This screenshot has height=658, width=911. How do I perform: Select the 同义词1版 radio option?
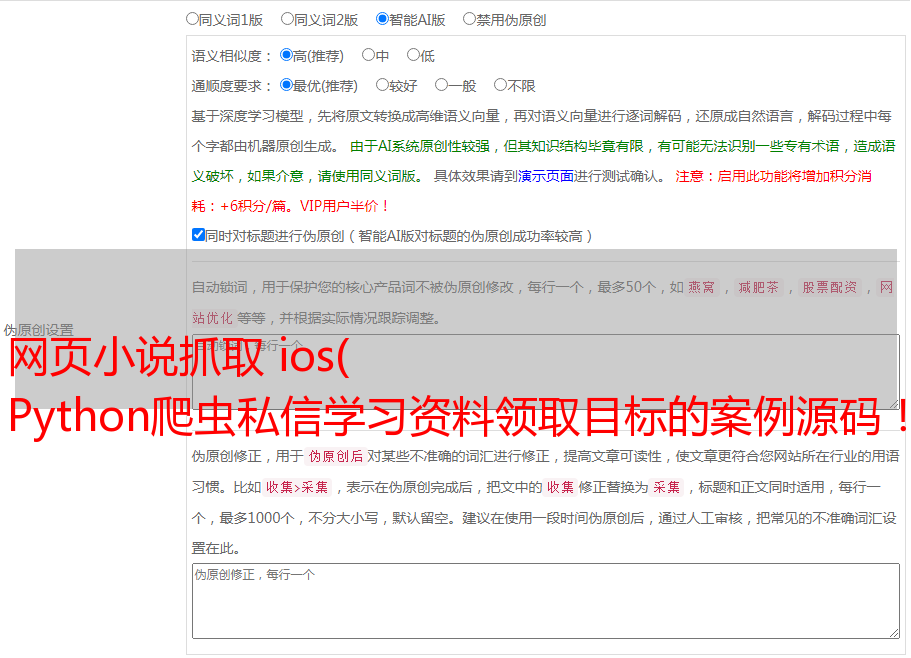192,19
